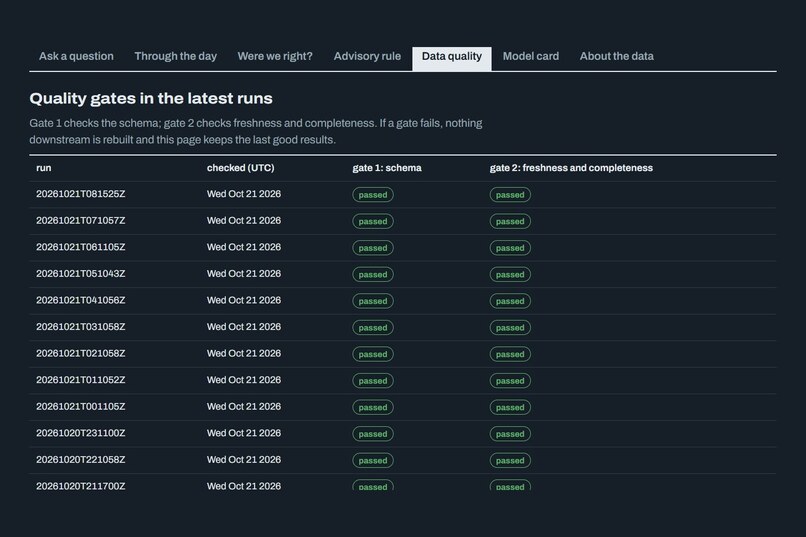
Task: Click the 'gate 1: schema' column header
Action: click(x=387, y=168)
